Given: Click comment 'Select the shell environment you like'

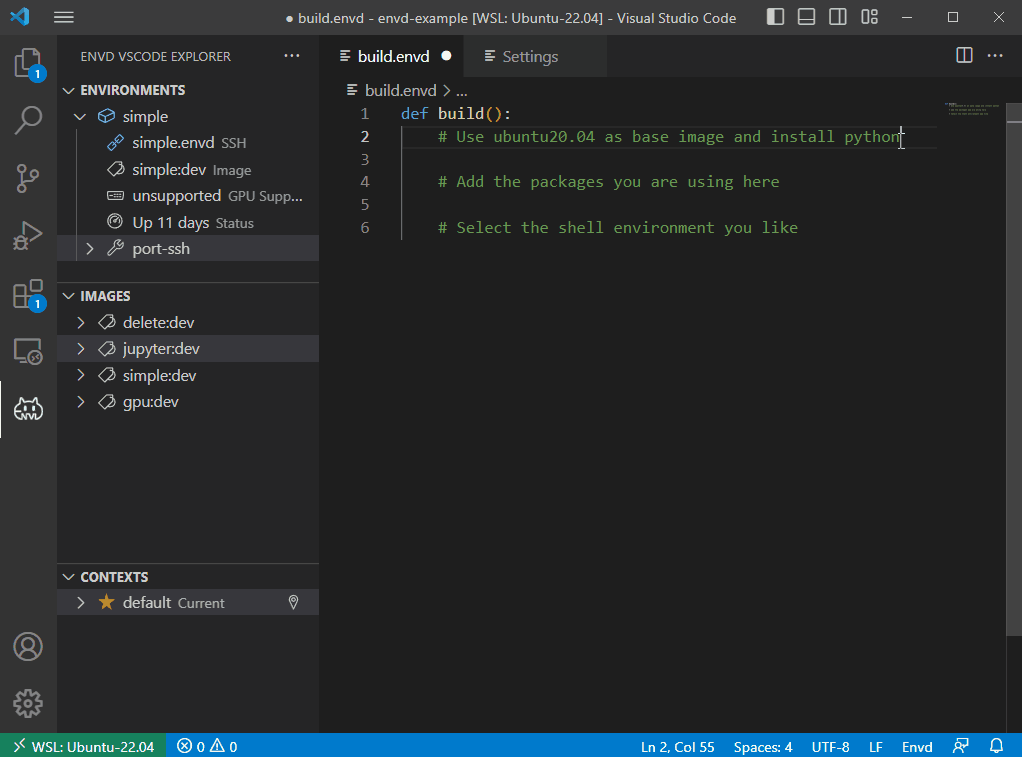Looking at the screenshot, I should click(x=617, y=228).
